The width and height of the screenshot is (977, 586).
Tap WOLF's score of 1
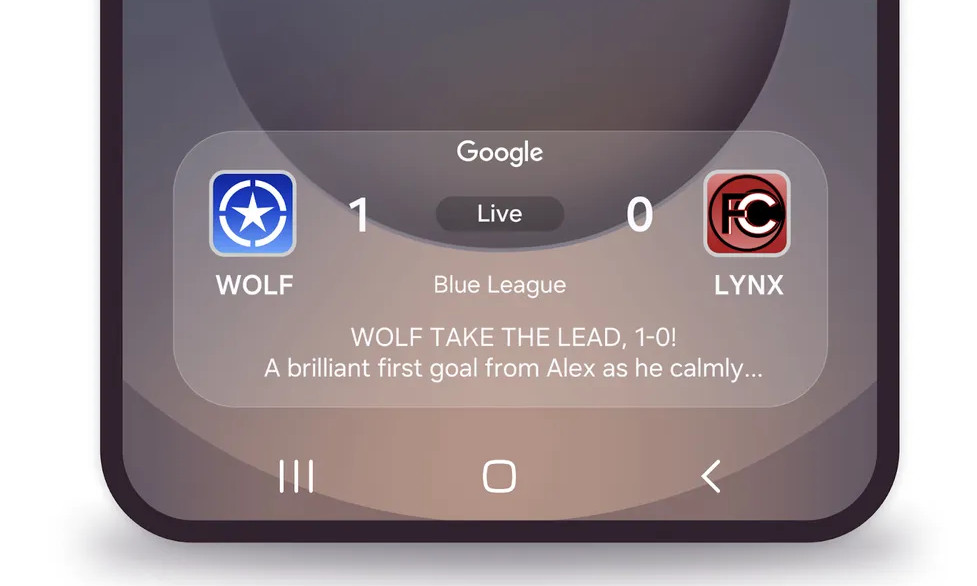tap(360, 214)
